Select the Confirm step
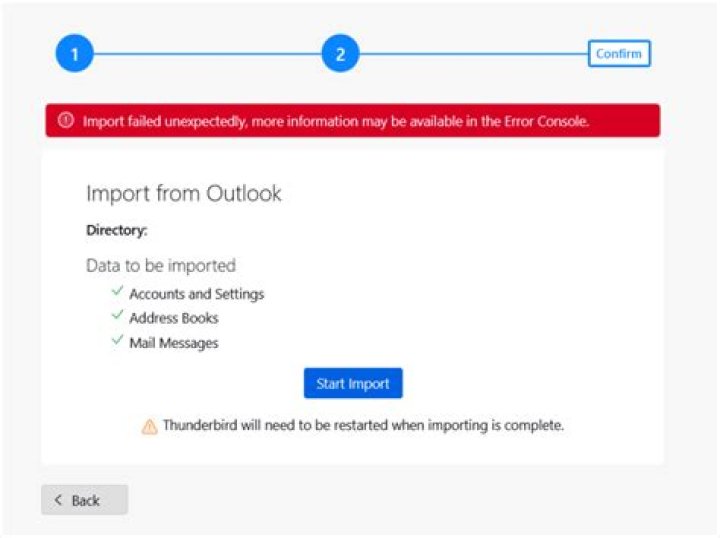720x538 pixels. (x=619, y=54)
